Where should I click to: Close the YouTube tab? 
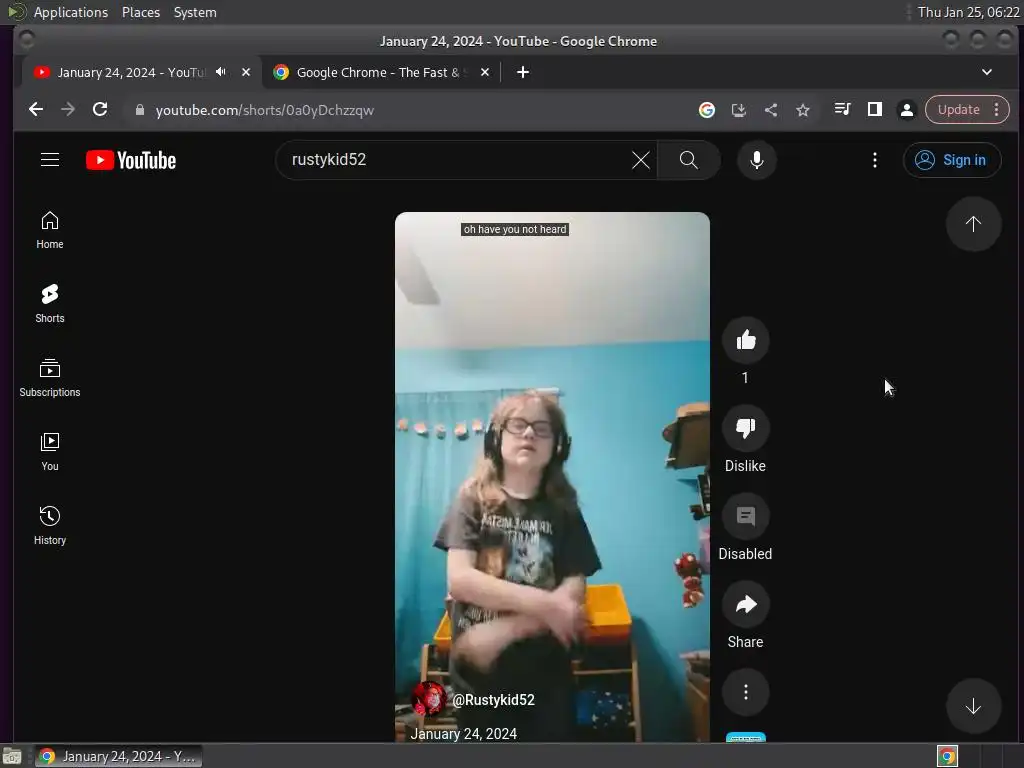(x=246, y=72)
